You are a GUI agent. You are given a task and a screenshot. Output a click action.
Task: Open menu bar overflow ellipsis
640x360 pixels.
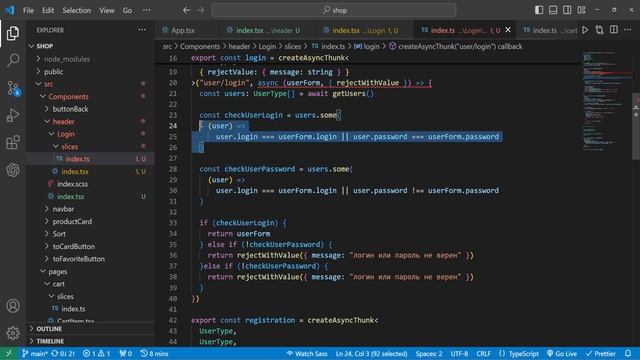pos(146,10)
